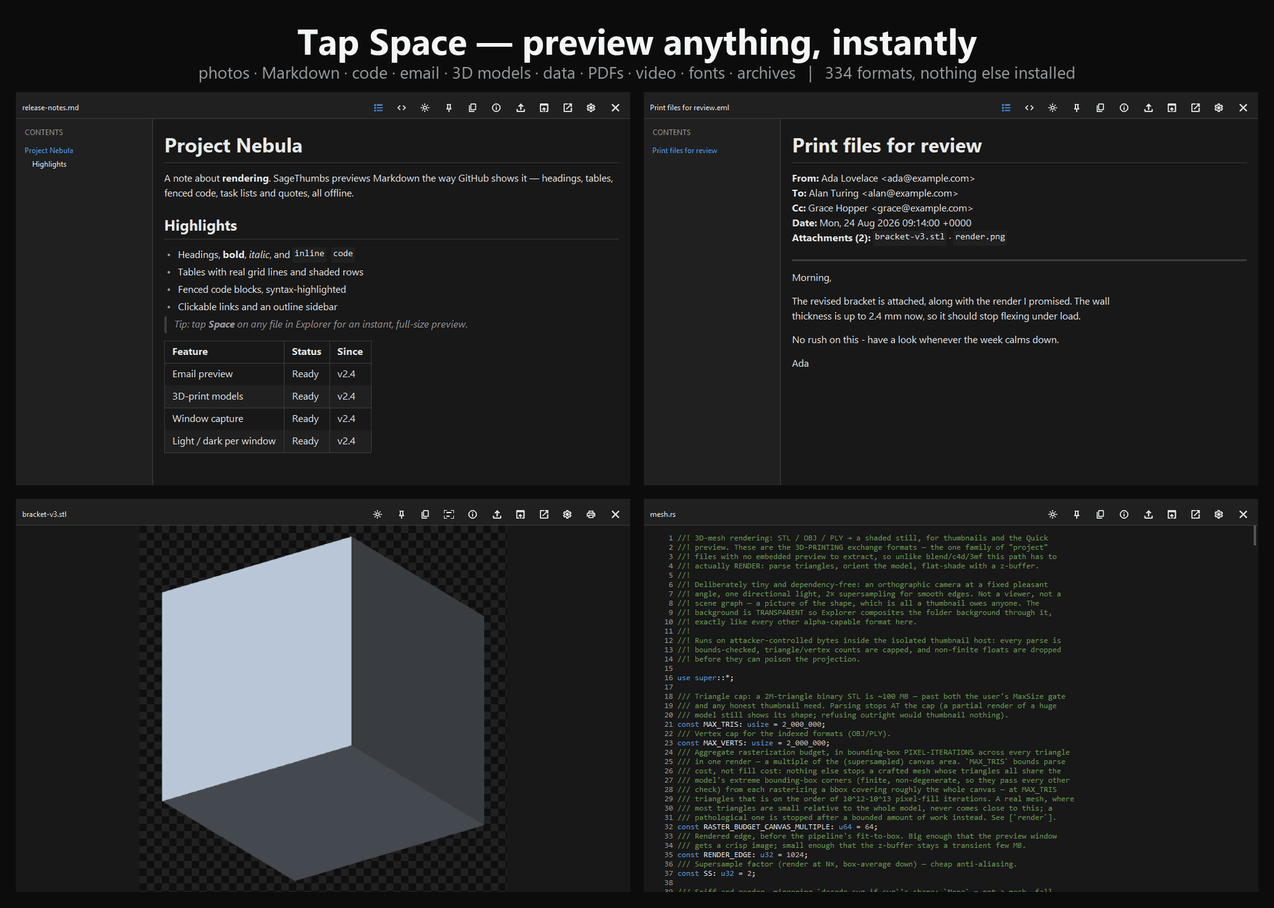
Task: Pin the release-notes.md preview window
Action: coord(449,108)
